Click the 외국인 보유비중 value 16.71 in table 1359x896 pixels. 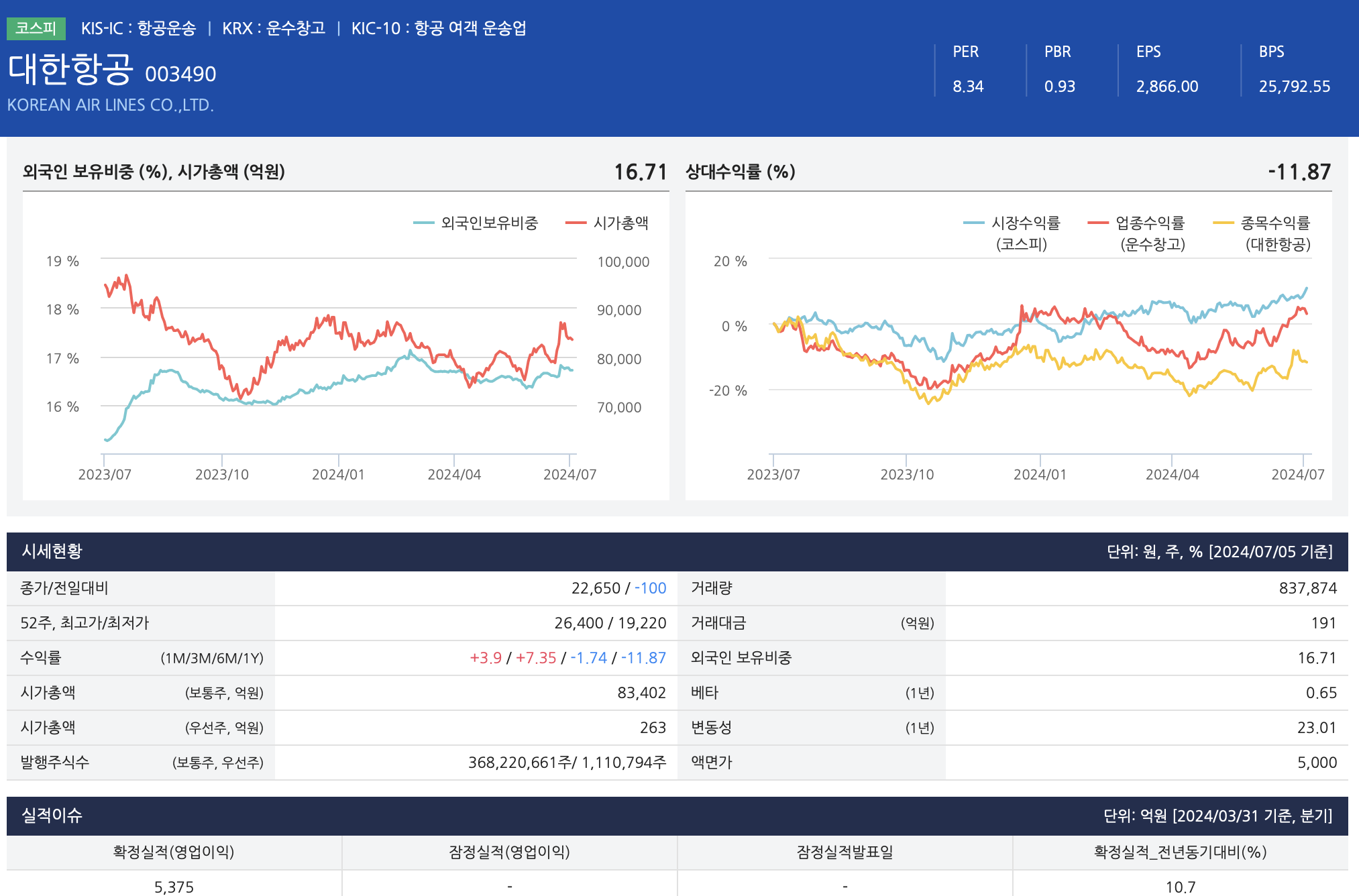(x=1316, y=658)
